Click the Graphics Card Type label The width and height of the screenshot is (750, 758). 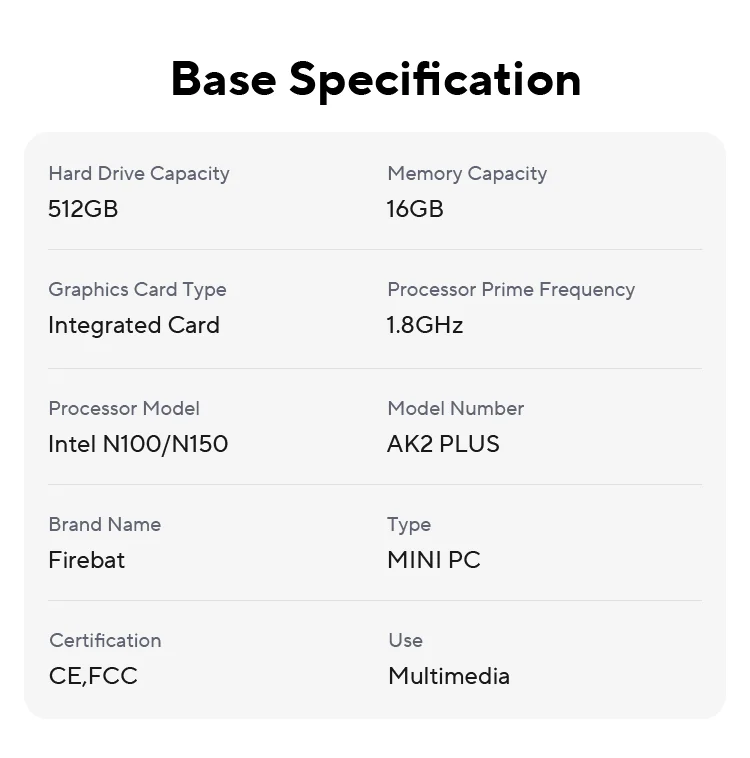click(x=137, y=289)
